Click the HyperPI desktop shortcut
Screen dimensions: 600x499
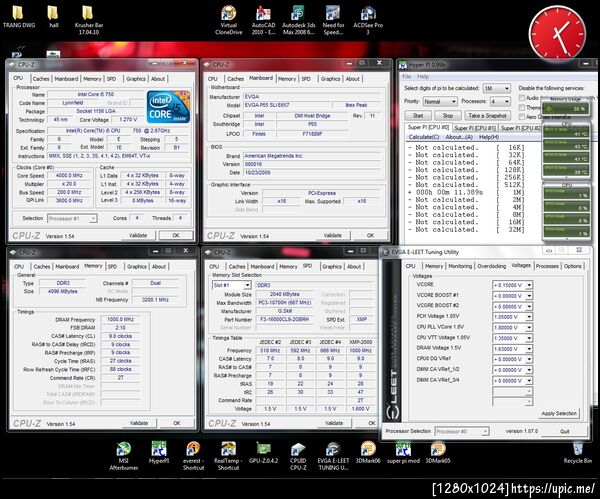pos(159,452)
